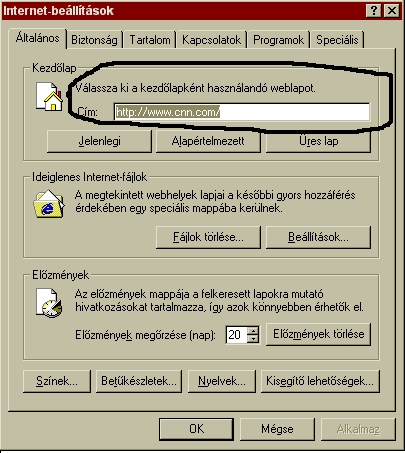
Task: Go to the Programok tab
Action: pos(278,40)
